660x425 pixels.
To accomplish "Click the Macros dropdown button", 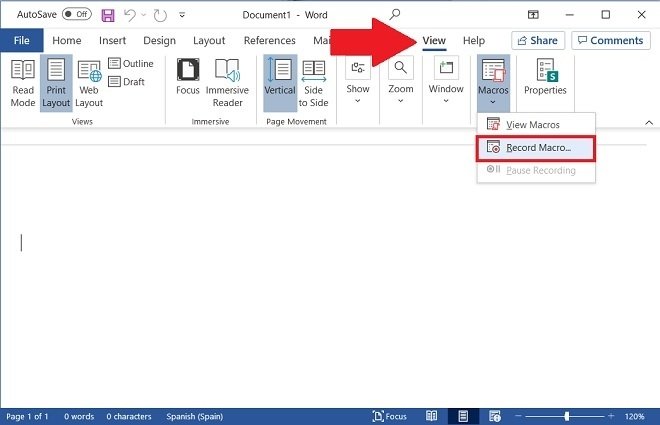I will point(493,82).
